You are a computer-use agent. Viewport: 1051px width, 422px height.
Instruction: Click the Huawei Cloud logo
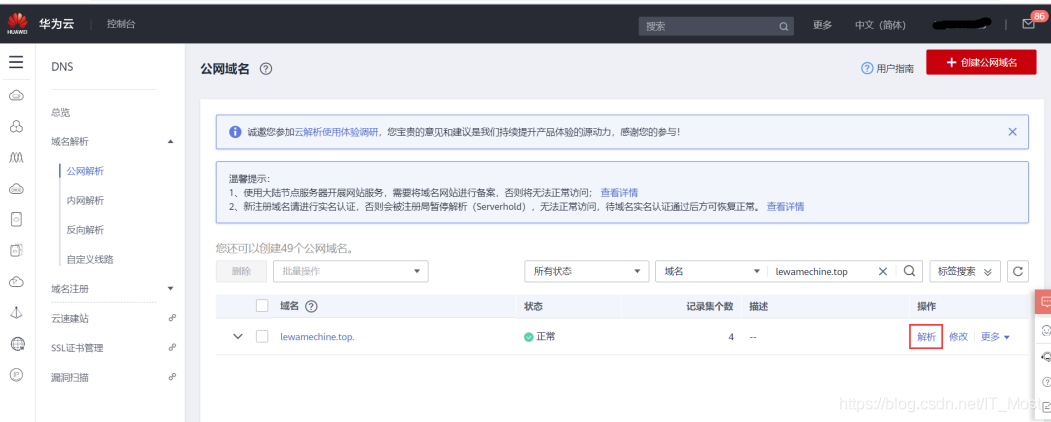(x=17, y=25)
